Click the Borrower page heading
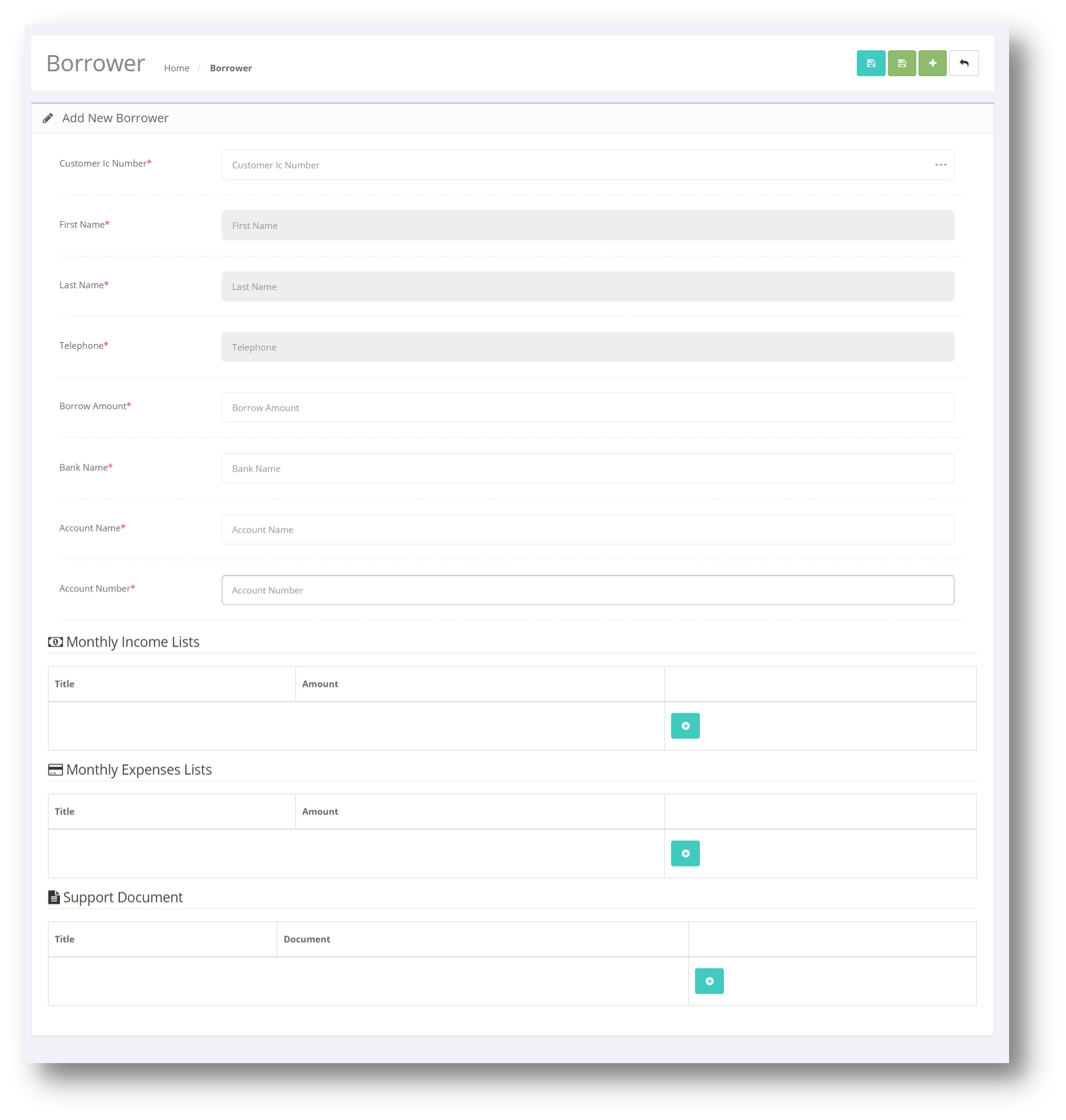This screenshot has width=1066, height=1120. click(x=96, y=64)
